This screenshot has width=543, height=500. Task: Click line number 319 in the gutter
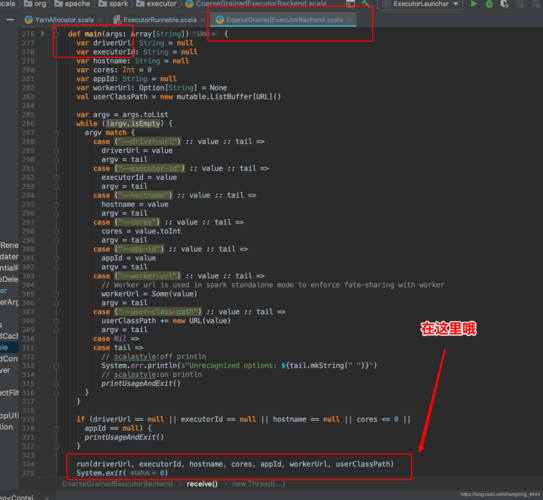coord(28,419)
